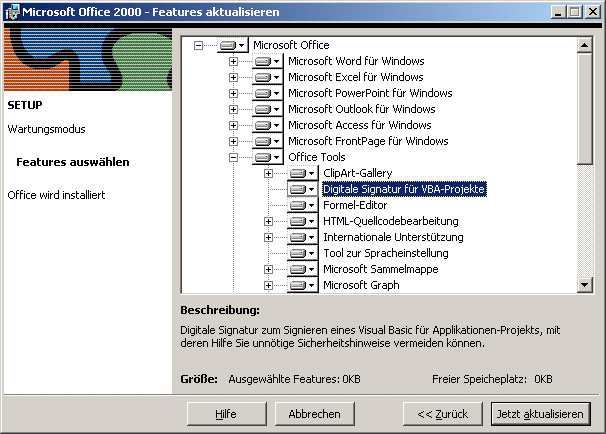Select Office Tools label
This screenshot has width=606, height=434.
tap(317, 157)
